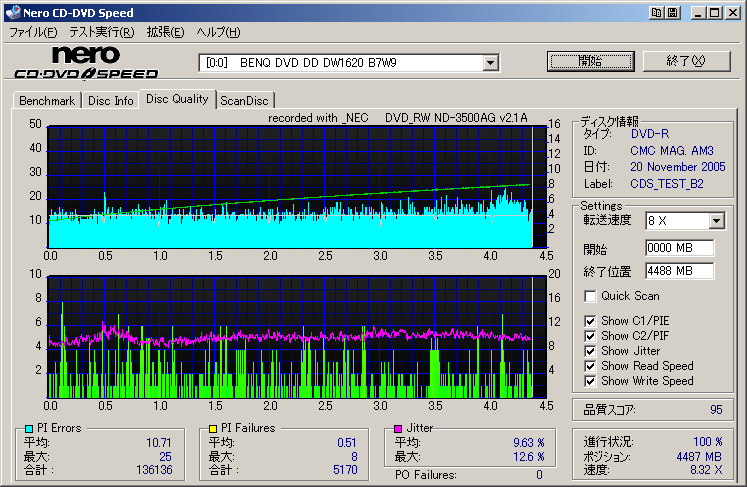Click the Nero CD-DVD Speed logo
747x487 pixels.
pos(86,62)
